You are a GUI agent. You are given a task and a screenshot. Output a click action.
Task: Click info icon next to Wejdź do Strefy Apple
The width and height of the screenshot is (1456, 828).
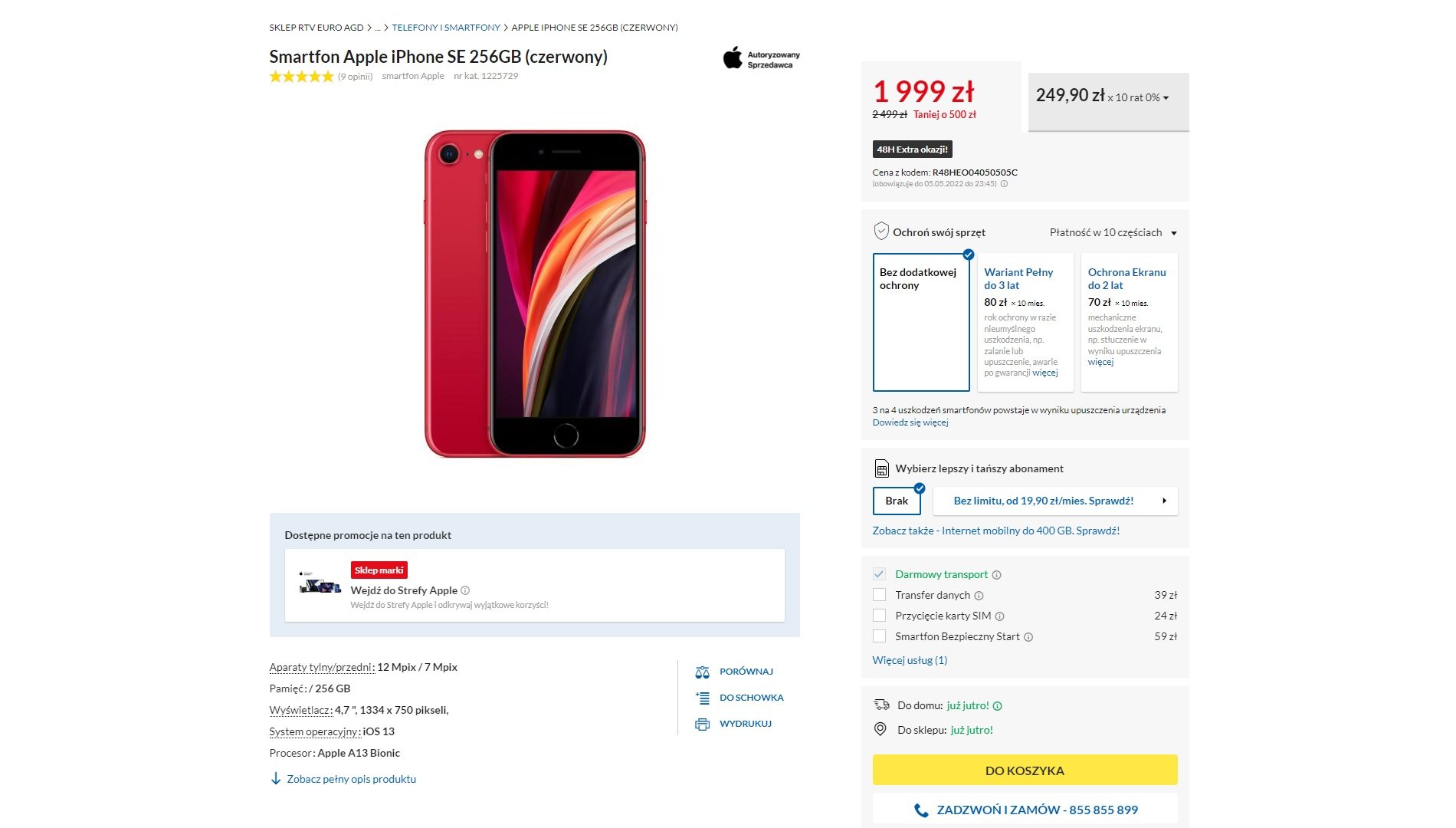(x=465, y=590)
